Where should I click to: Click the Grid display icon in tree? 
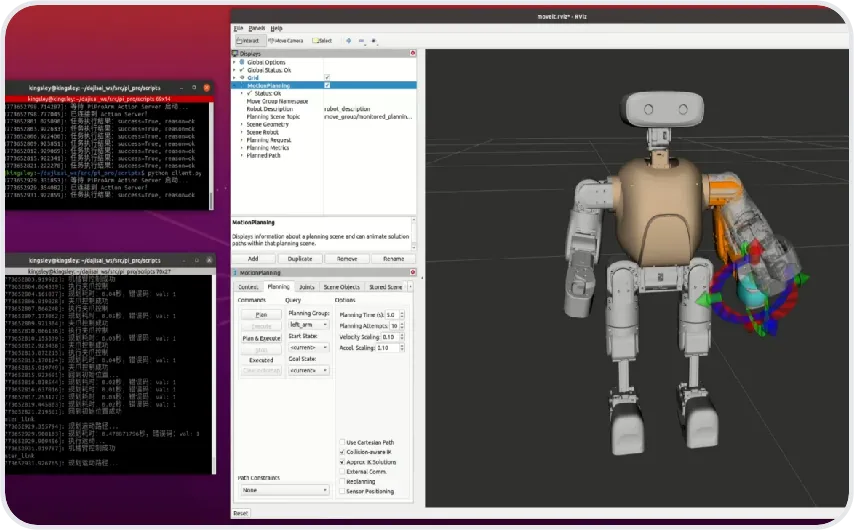[242, 78]
